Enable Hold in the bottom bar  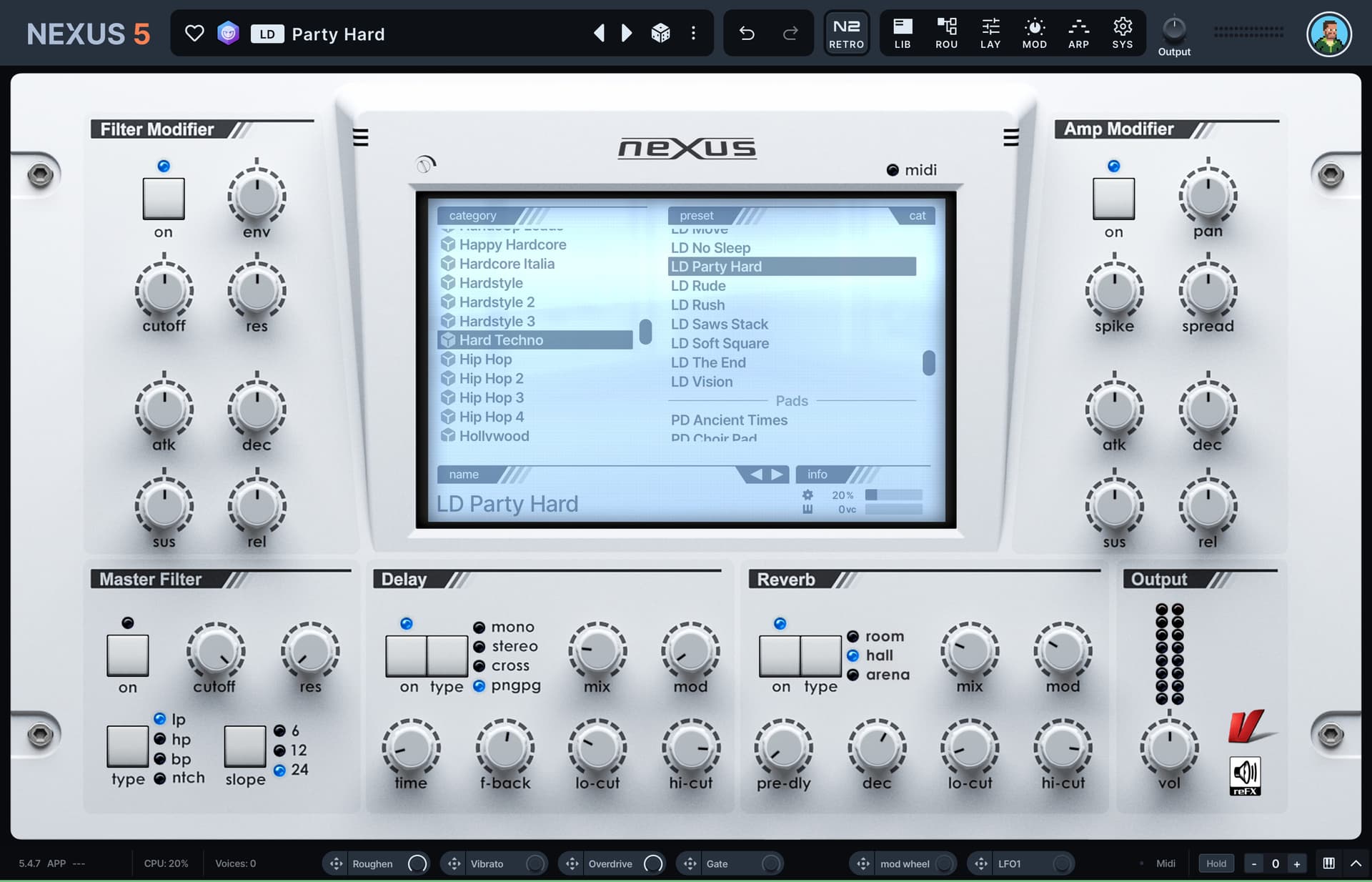[x=1216, y=863]
